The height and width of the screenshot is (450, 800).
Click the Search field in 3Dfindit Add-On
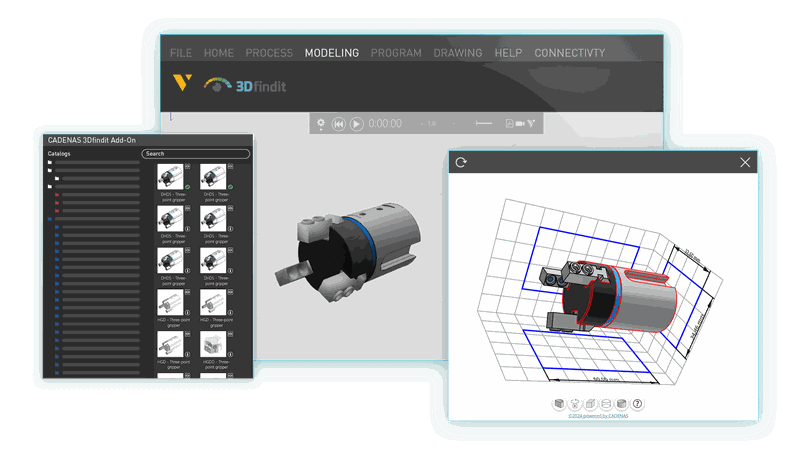[x=195, y=154]
